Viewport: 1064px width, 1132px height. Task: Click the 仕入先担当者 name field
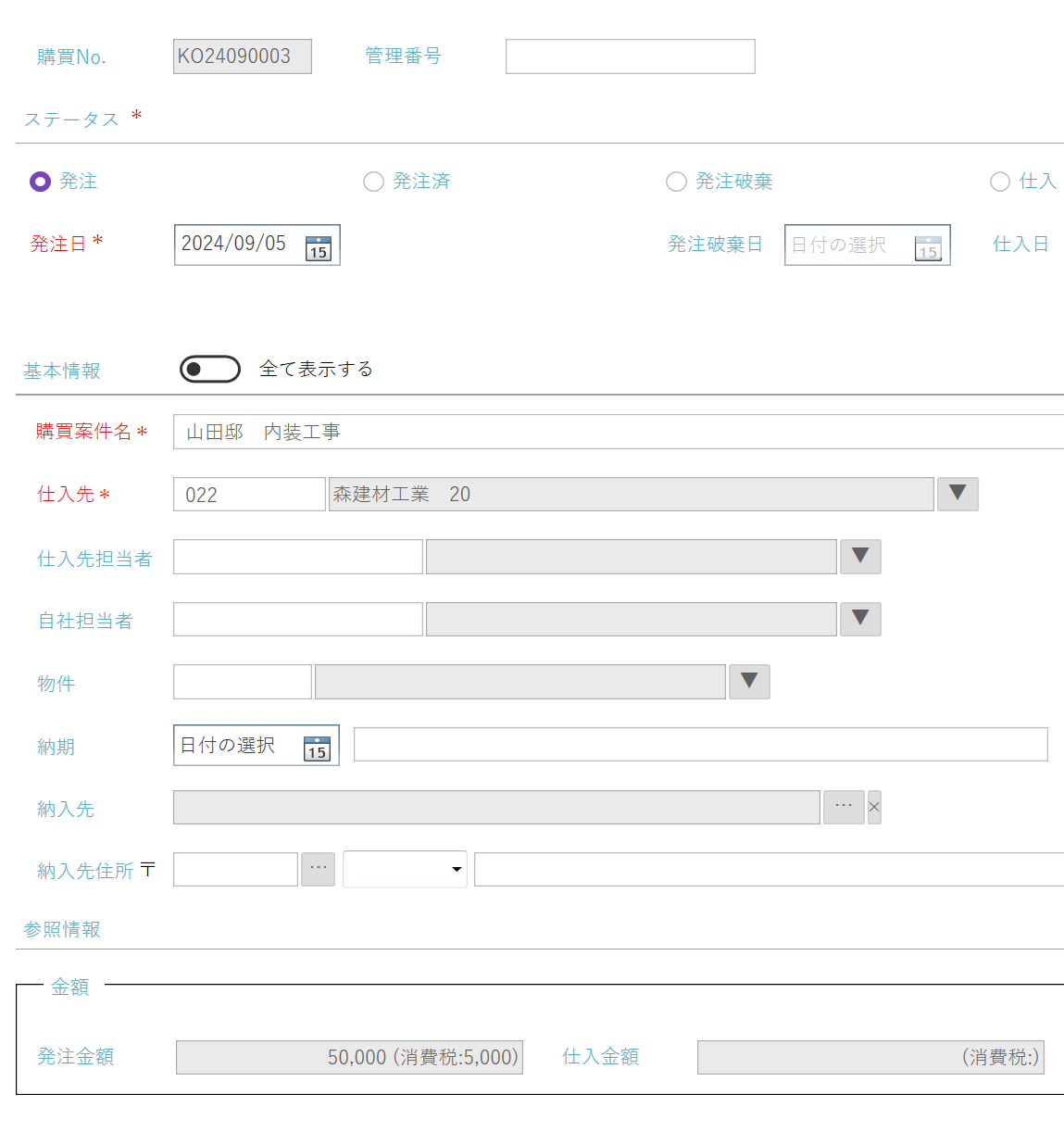point(632,557)
